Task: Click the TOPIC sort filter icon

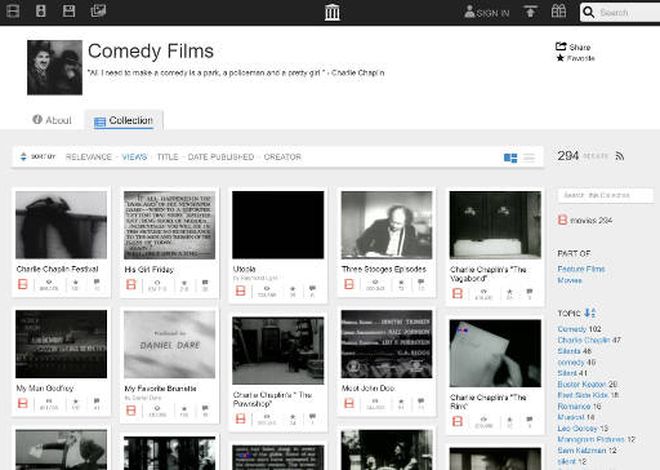Action: [x=590, y=313]
